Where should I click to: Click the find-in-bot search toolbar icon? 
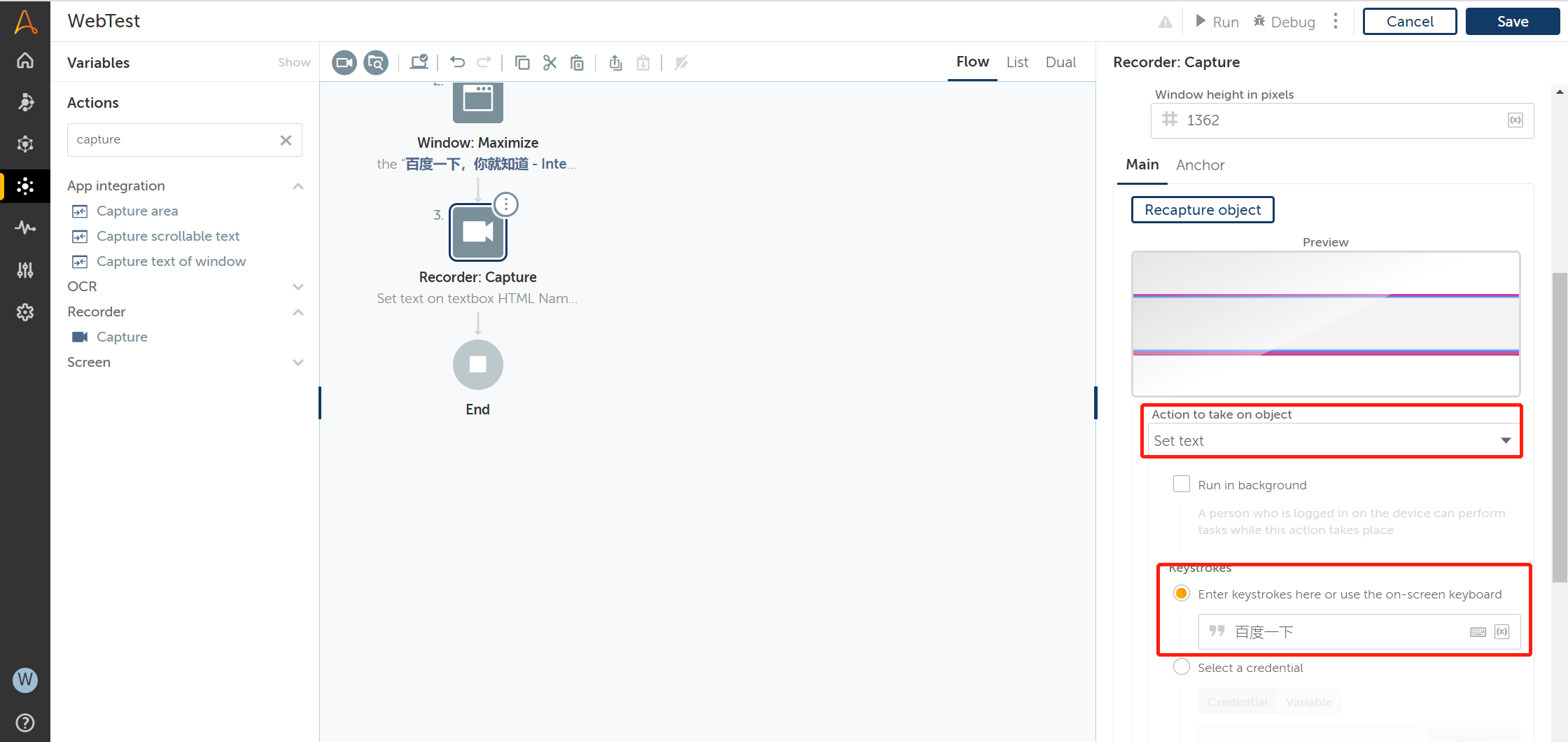(x=376, y=63)
